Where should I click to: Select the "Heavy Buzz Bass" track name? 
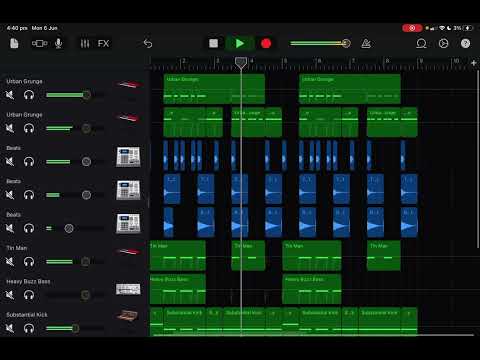pos(28,281)
